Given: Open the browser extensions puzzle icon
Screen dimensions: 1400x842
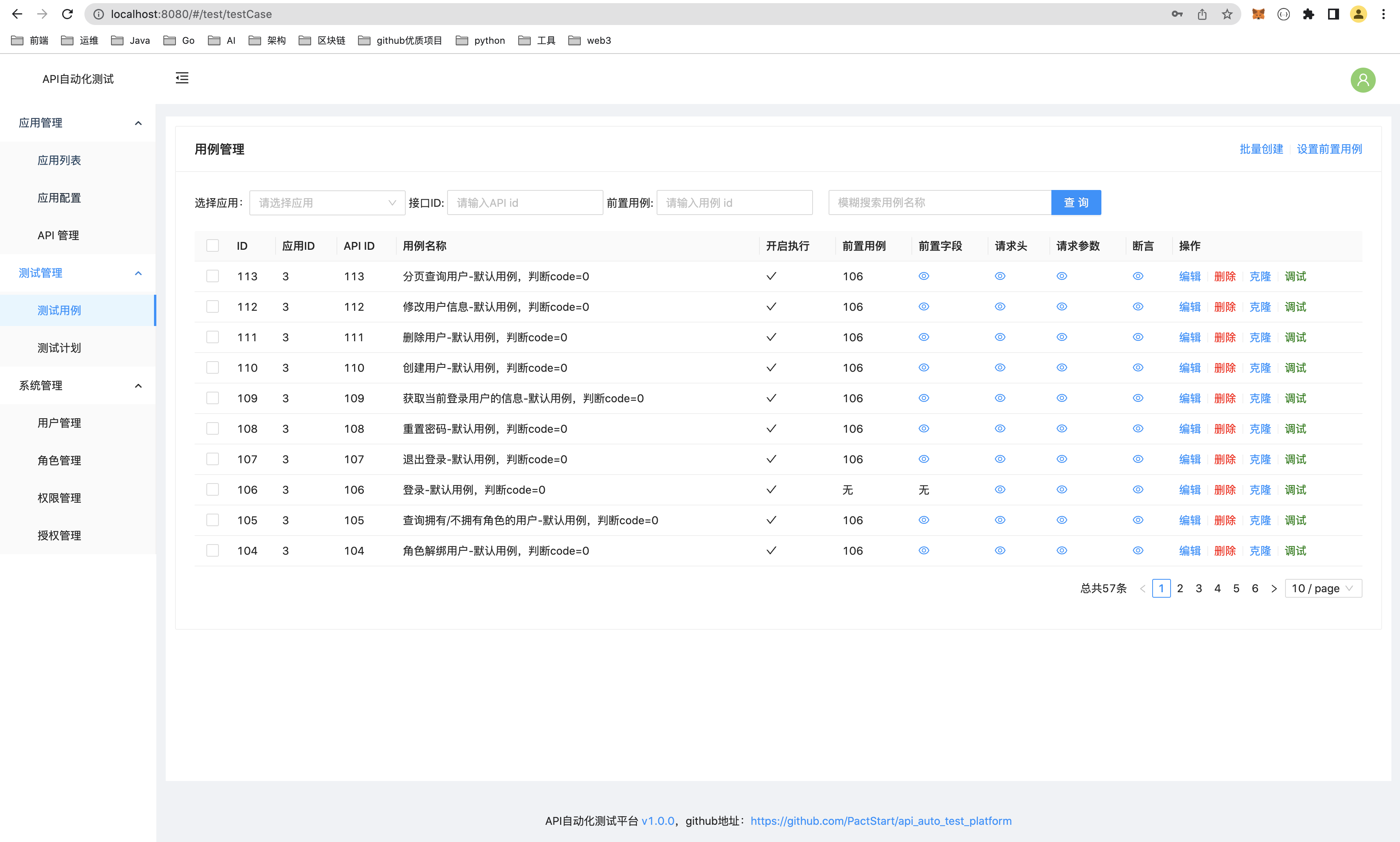Looking at the screenshot, I should (x=1308, y=14).
